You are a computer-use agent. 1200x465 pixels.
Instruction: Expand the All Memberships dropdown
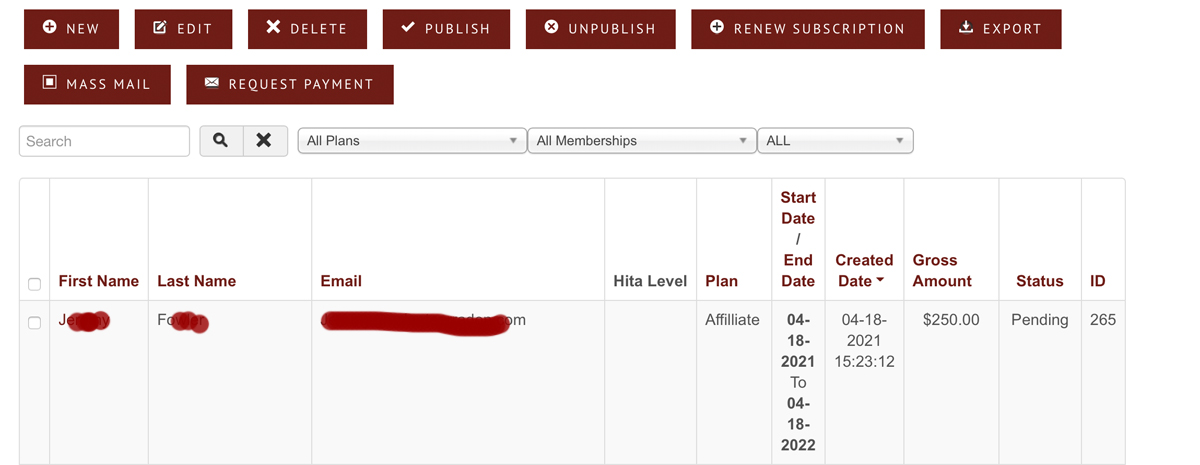(x=642, y=141)
